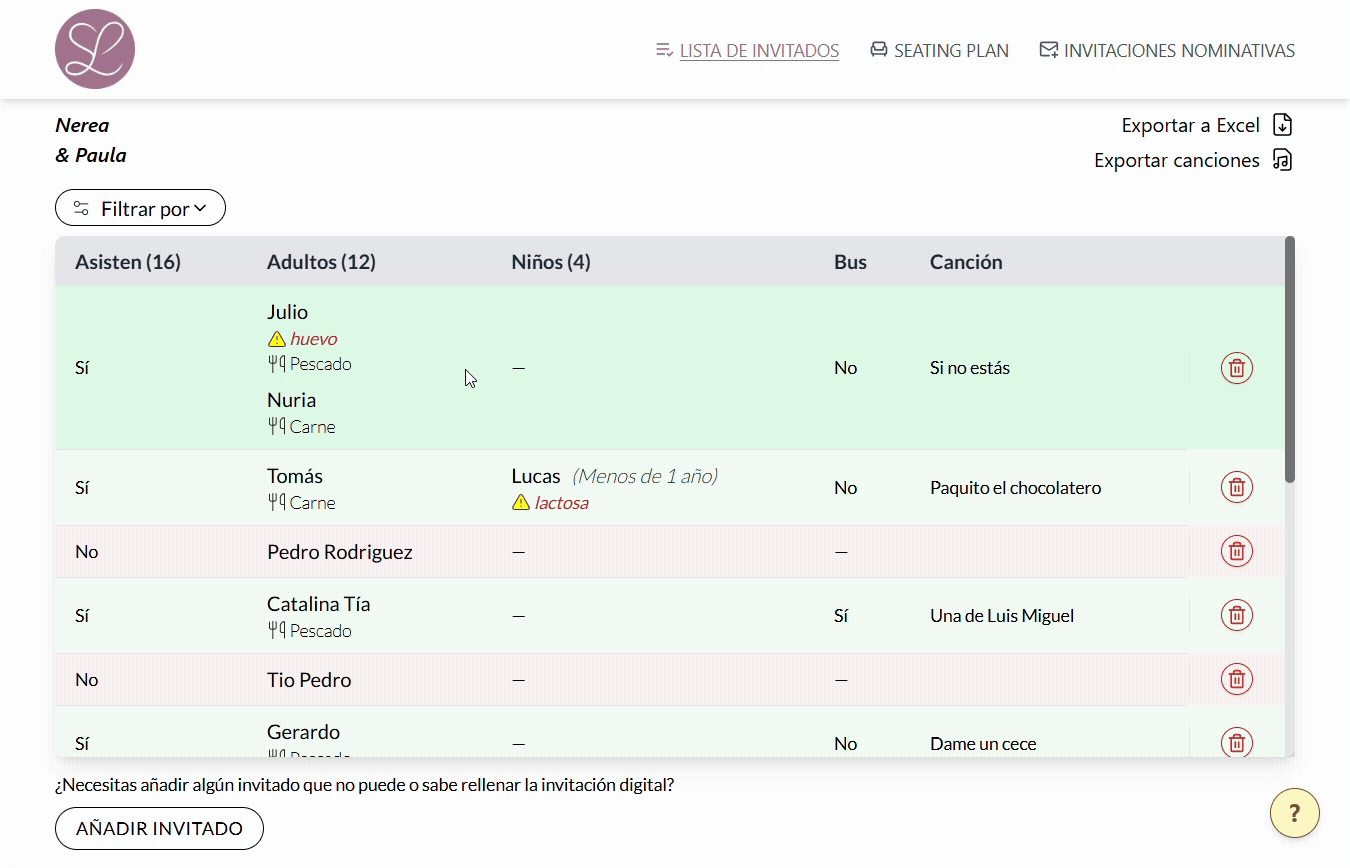Delete Catalina Tía entry via trash icon
The height and width of the screenshot is (868, 1350).
1236,615
